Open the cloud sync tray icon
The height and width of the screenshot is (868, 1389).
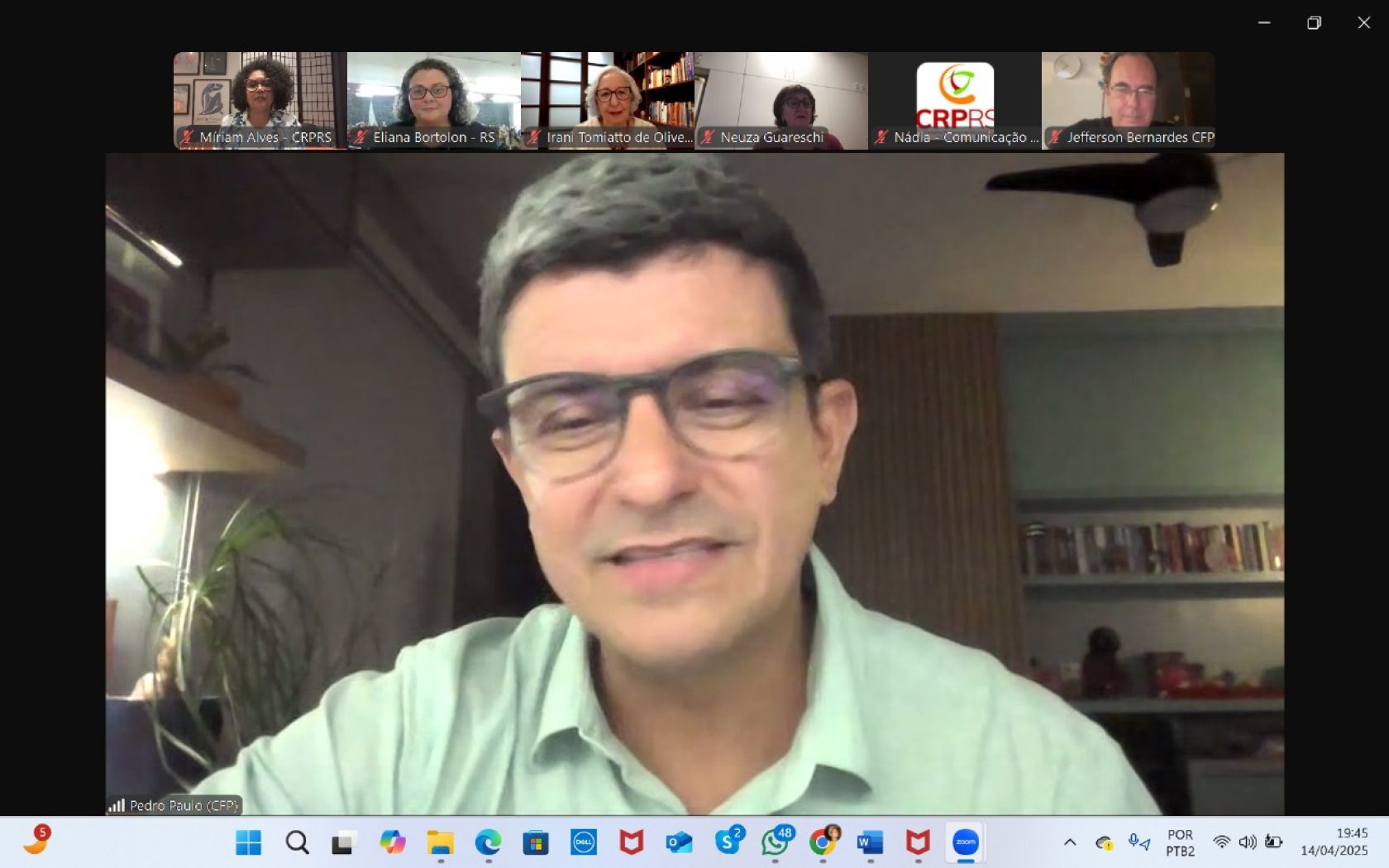pos(1104,842)
